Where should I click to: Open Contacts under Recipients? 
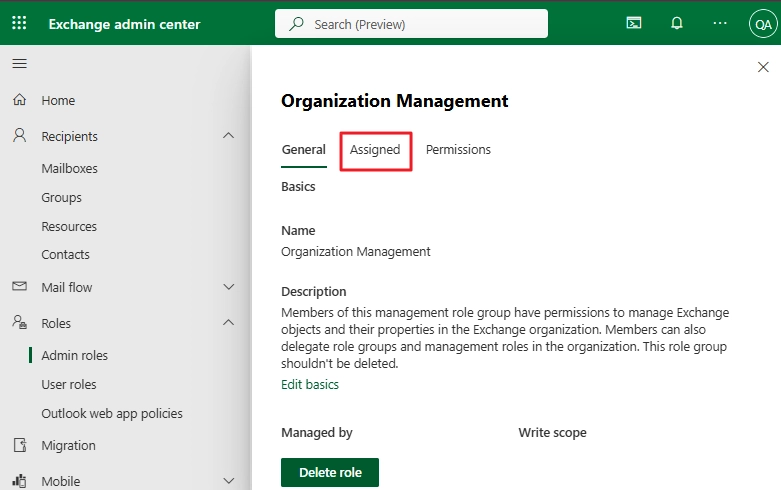pyautogui.click(x=65, y=254)
